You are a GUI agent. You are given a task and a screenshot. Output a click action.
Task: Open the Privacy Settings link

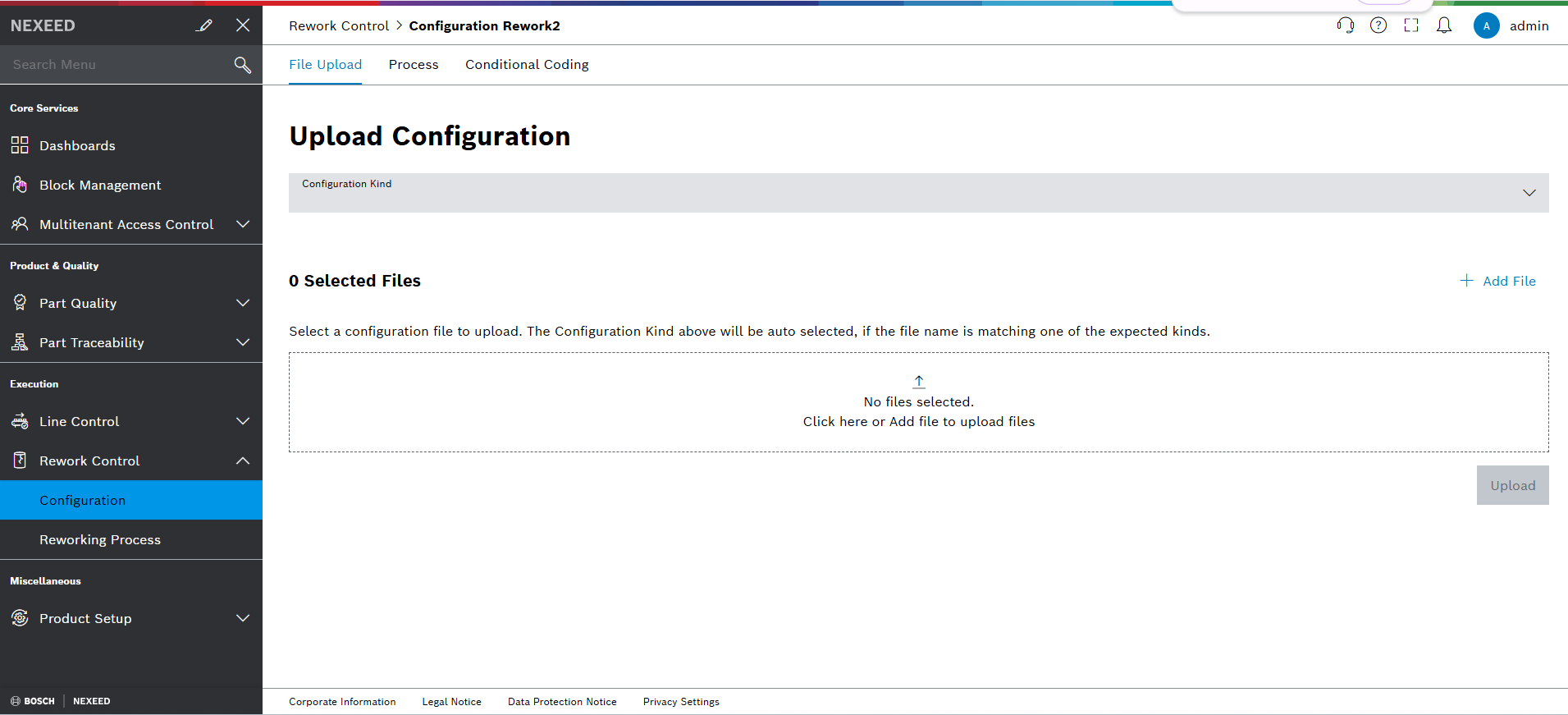[681, 702]
